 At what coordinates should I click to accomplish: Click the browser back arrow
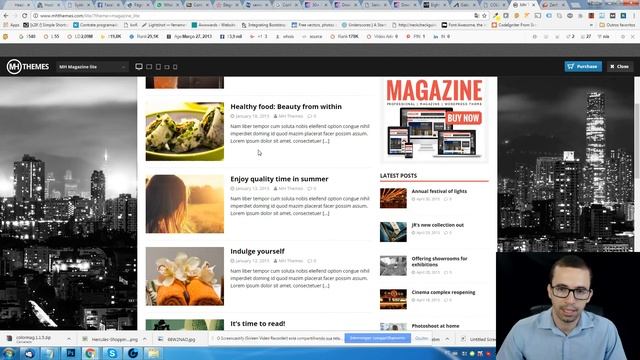(6, 16)
